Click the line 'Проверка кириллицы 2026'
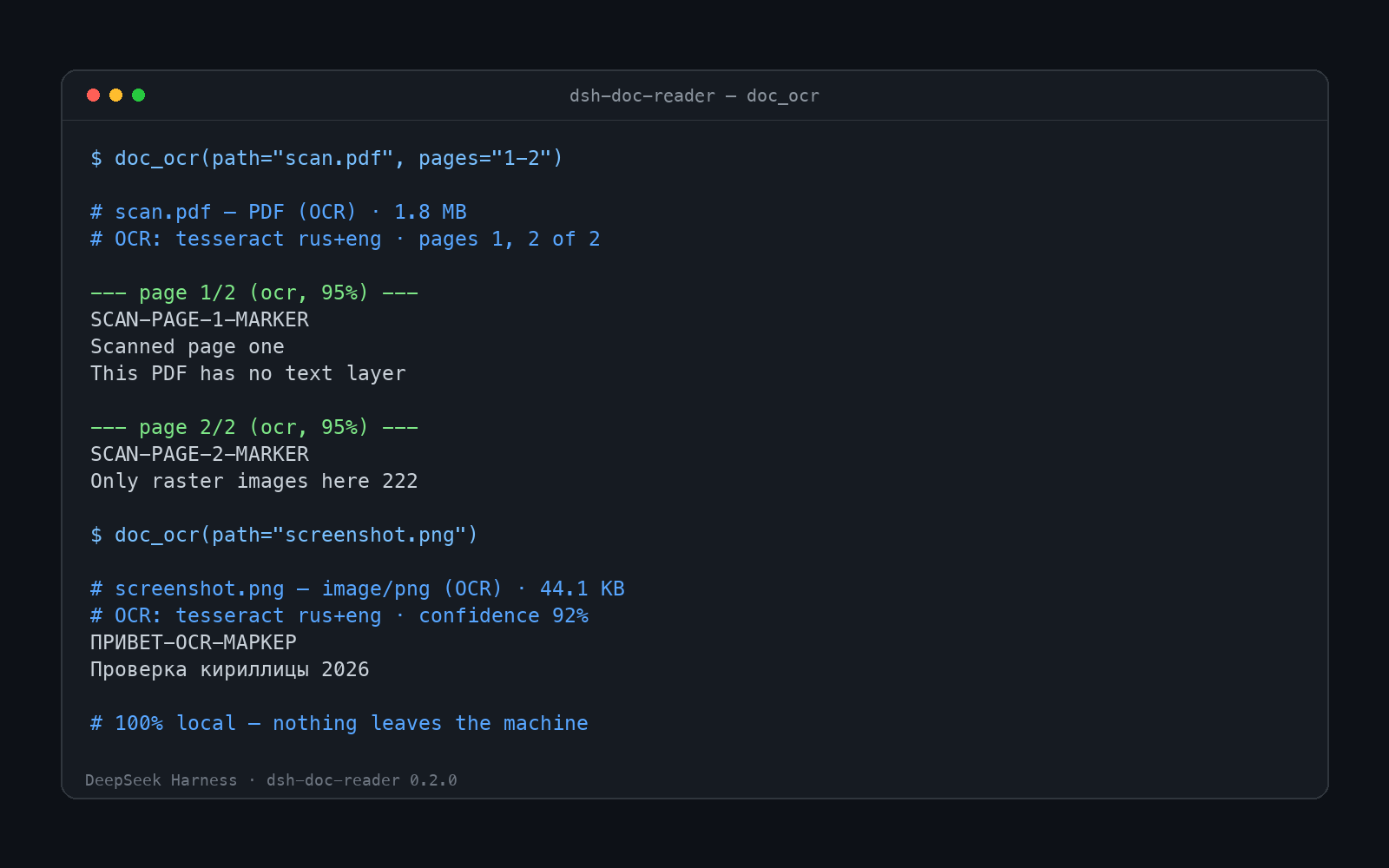1389x868 pixels. (230, 669)
